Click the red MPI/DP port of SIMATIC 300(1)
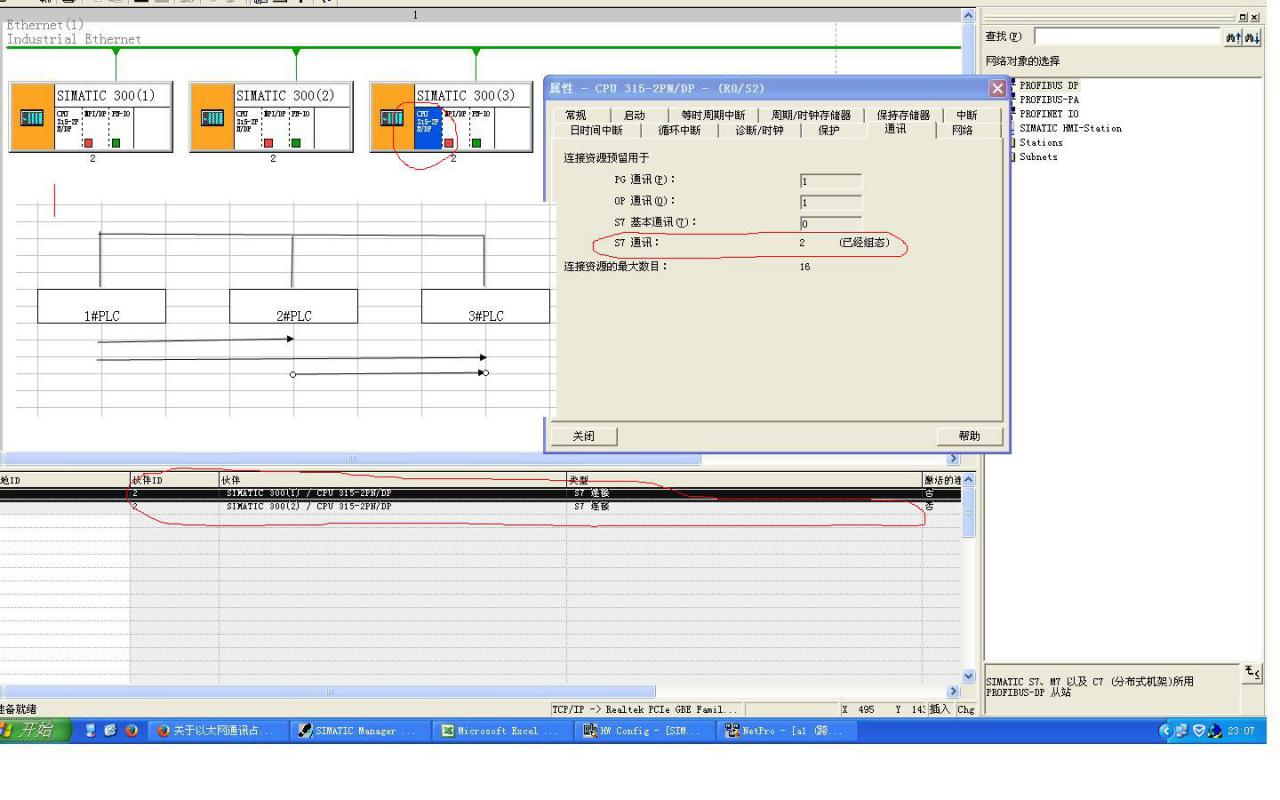1280x800 pixels. [88, 143]
